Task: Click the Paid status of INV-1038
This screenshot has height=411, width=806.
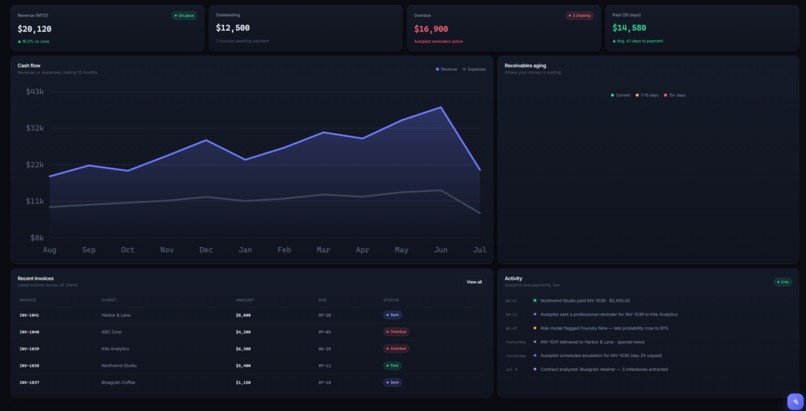Action: click(393, 366)
